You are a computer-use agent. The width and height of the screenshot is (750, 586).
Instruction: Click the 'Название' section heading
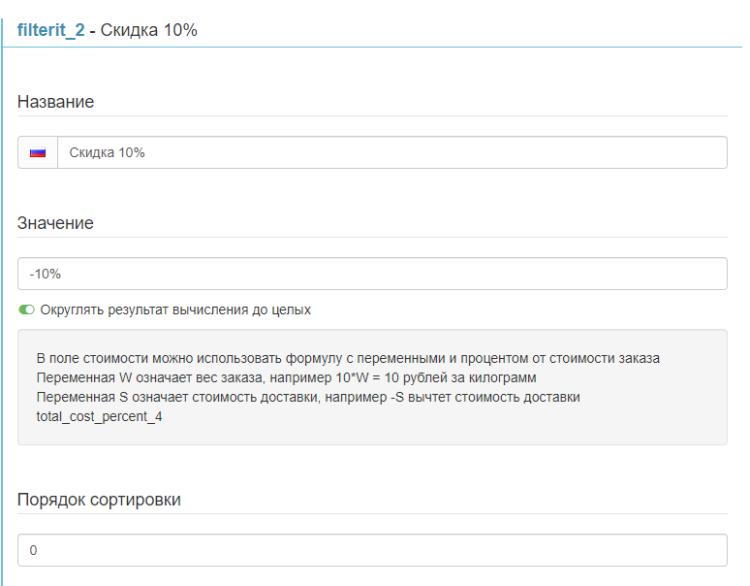point(56,102)
